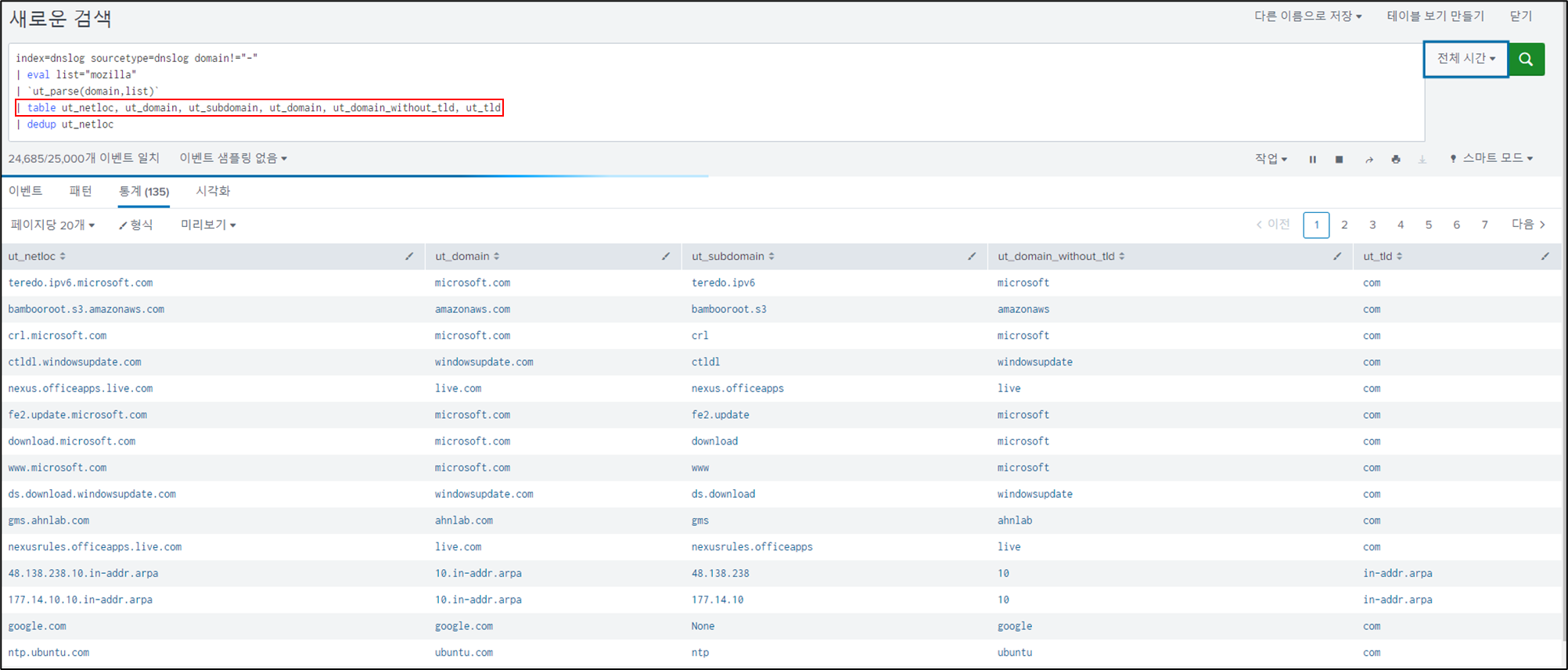Go to results page 4
This screenshot has height=670, width=1568.
tap(1401, 225)
